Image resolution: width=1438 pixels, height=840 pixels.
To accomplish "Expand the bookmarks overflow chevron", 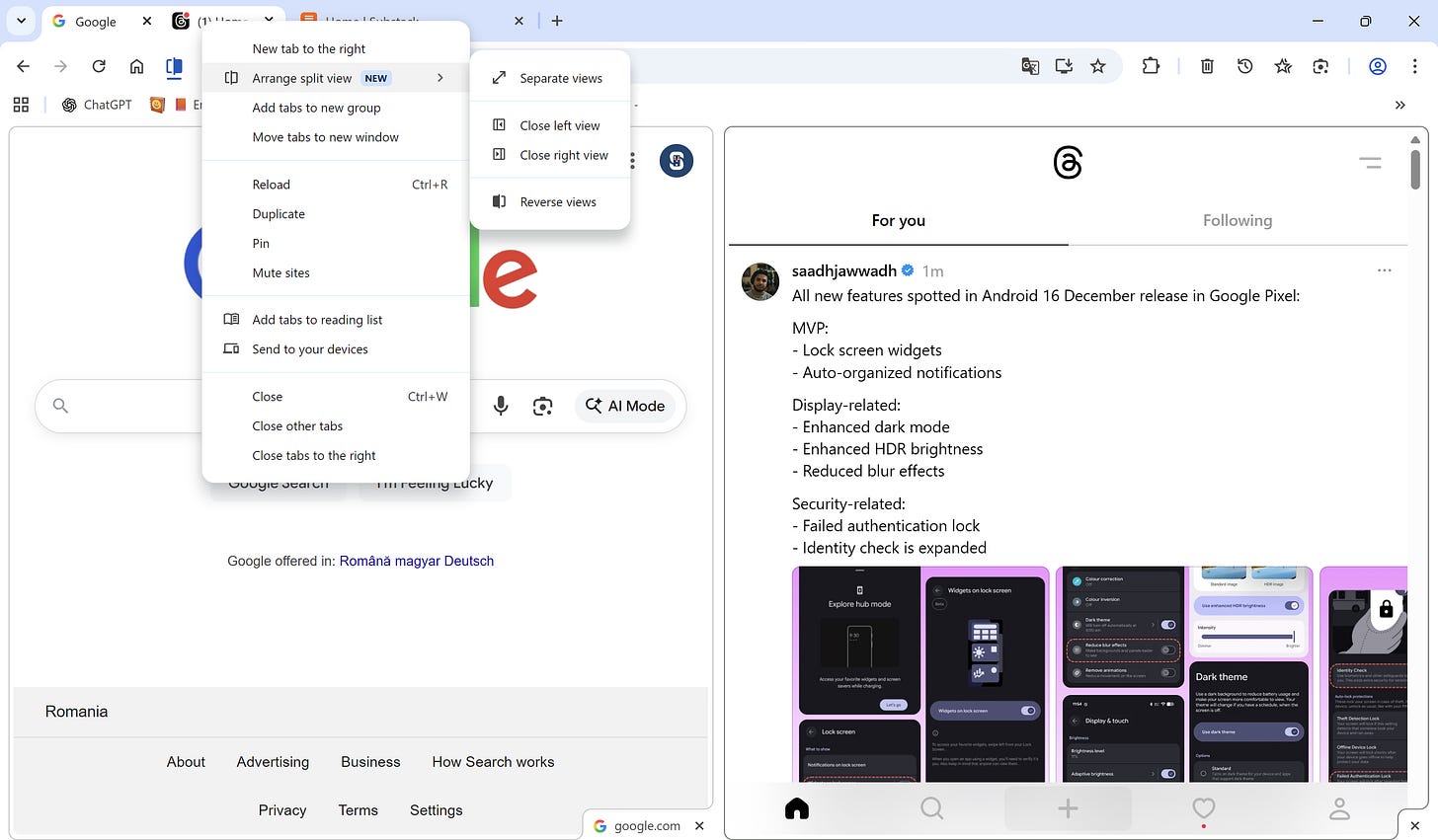I will [1399, 105].
